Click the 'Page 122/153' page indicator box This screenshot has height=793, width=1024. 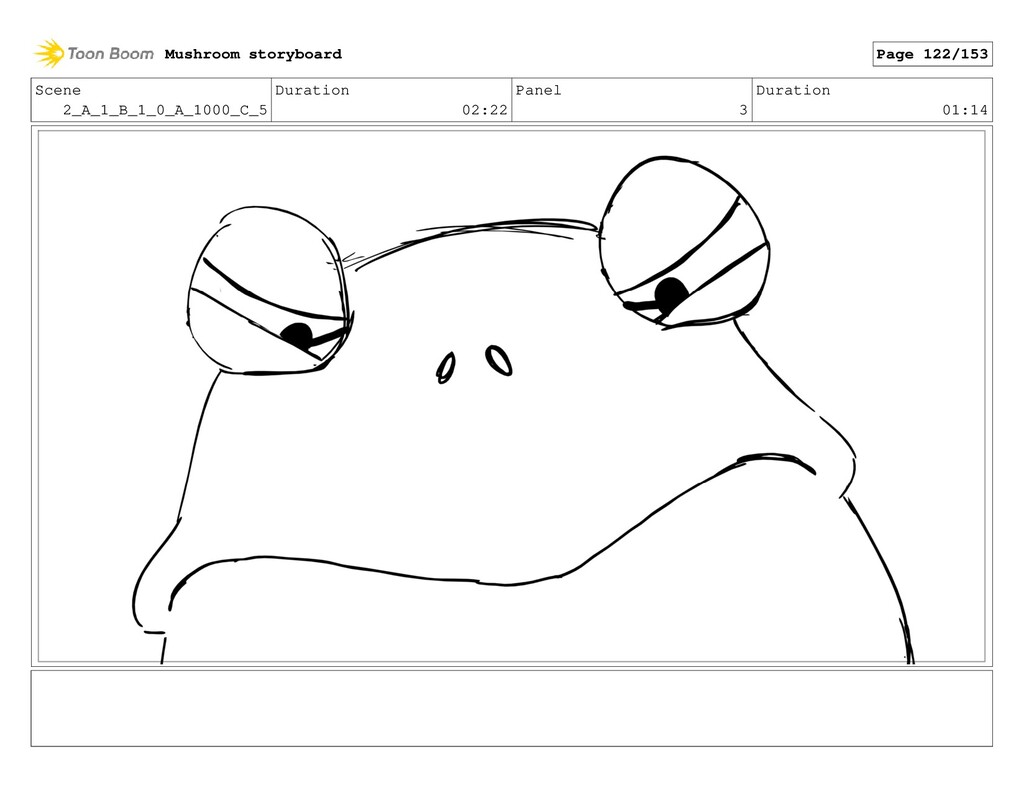coord(932,54)
